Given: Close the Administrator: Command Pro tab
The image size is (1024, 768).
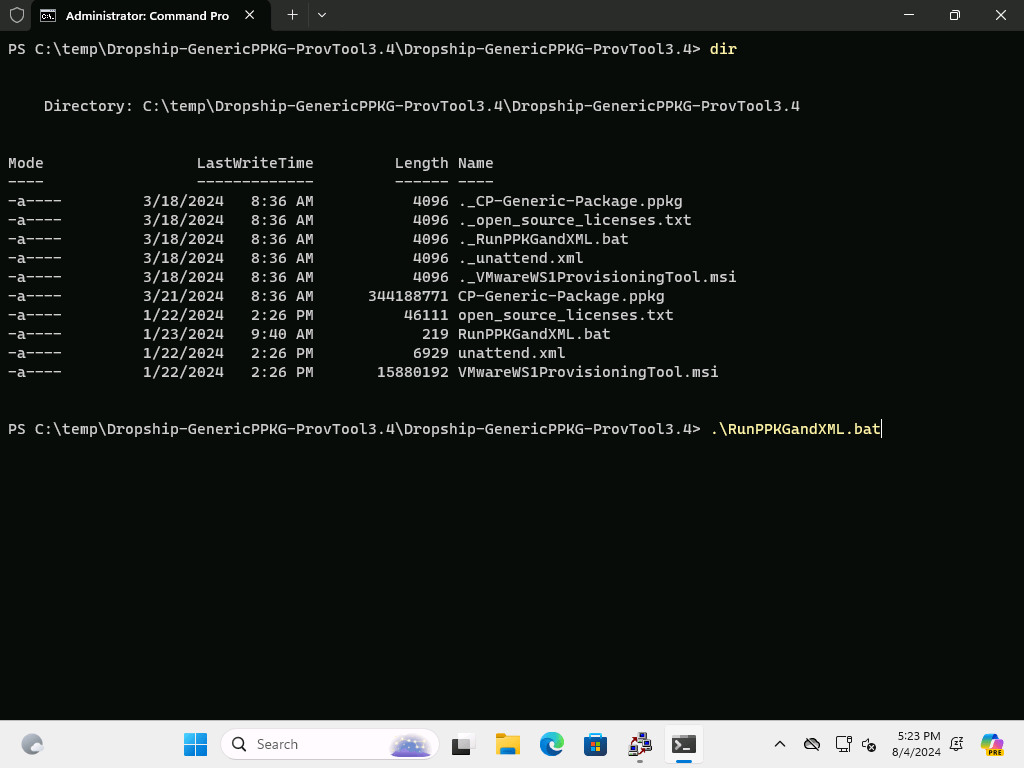Looking at the screenshot, I should tap(249, 15).
